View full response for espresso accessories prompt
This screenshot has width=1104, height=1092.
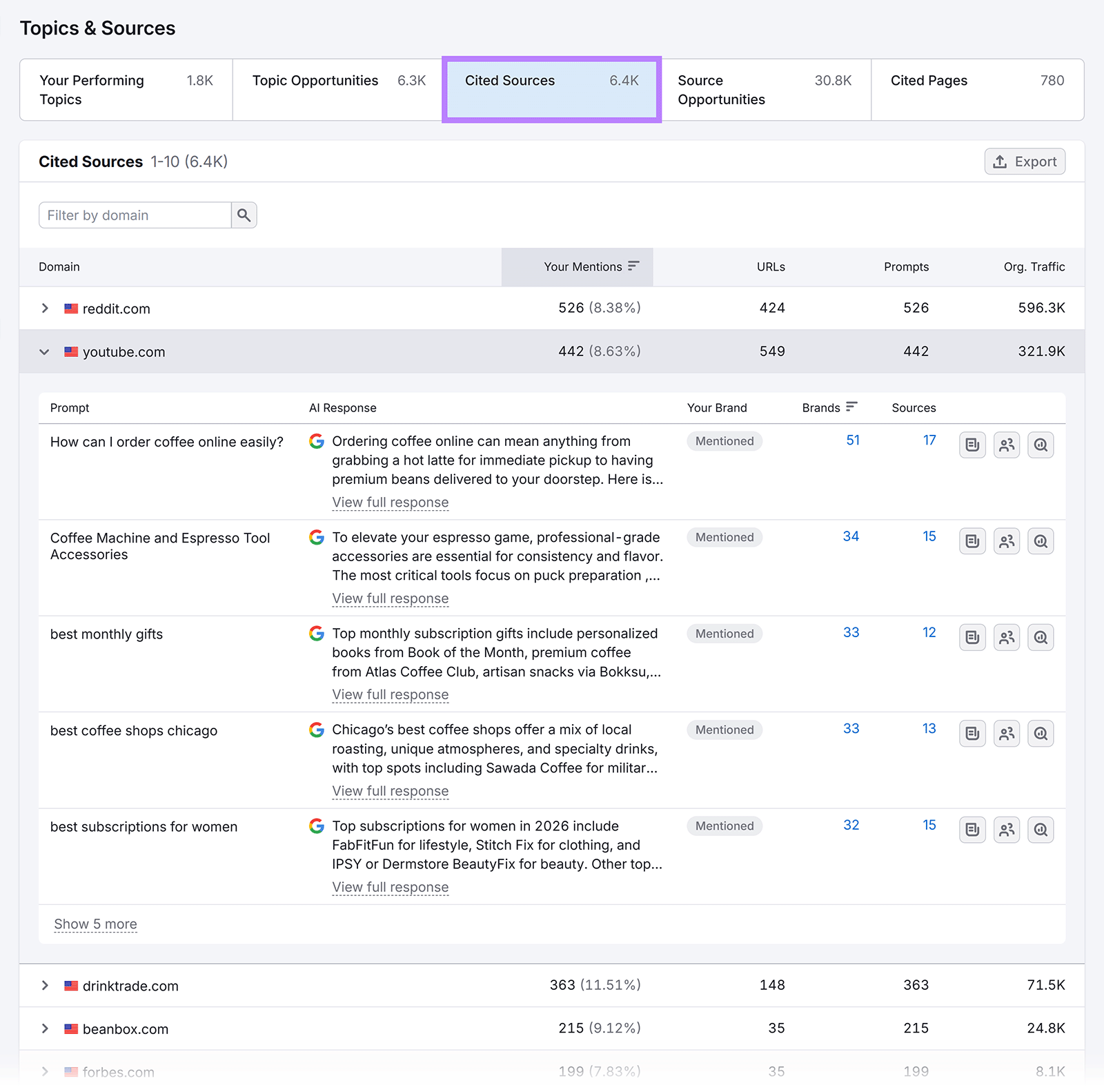391,598
